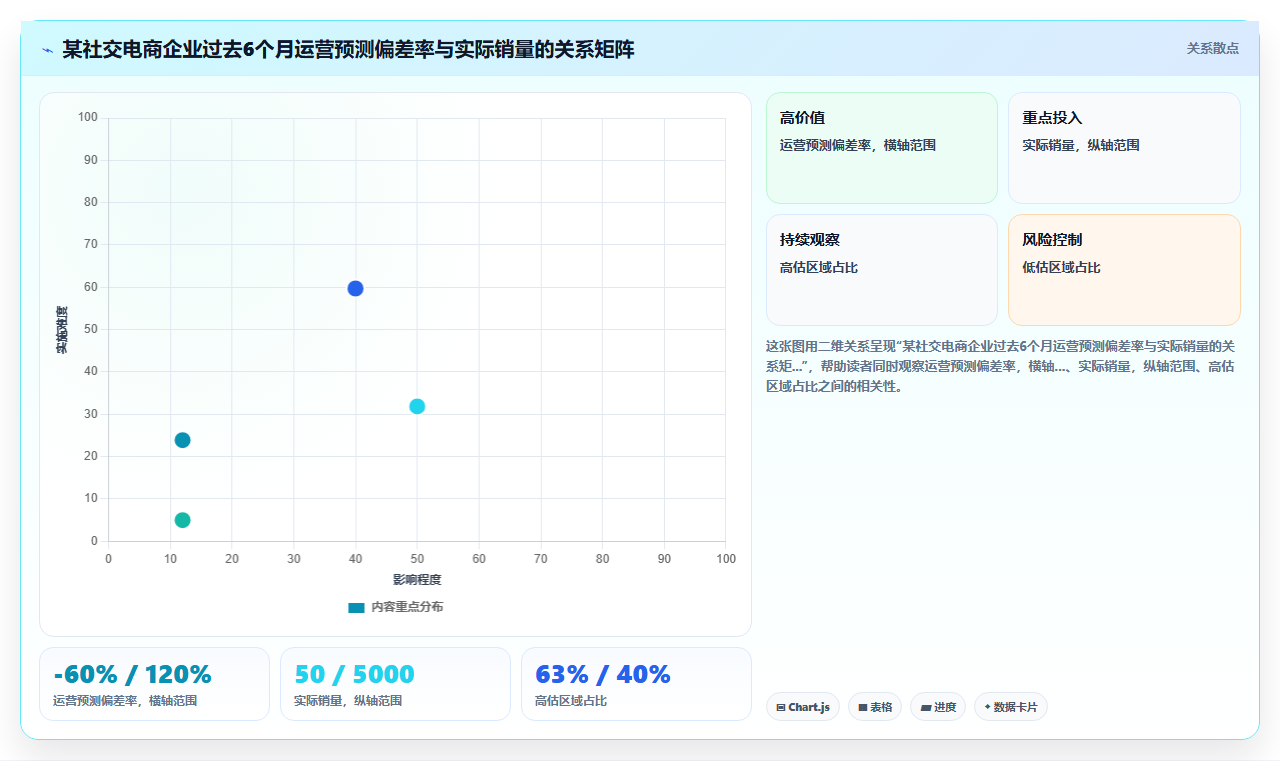Click the chart title heading text
The height and width of the screenshot is (761, 1280).
pos(348,49)
